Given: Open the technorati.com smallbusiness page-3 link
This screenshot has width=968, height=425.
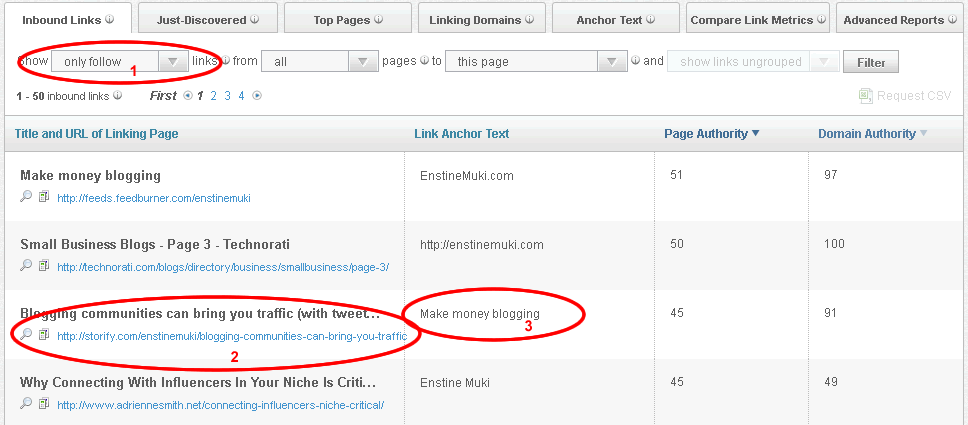Looking at the screenshot, I should [223, 267].
